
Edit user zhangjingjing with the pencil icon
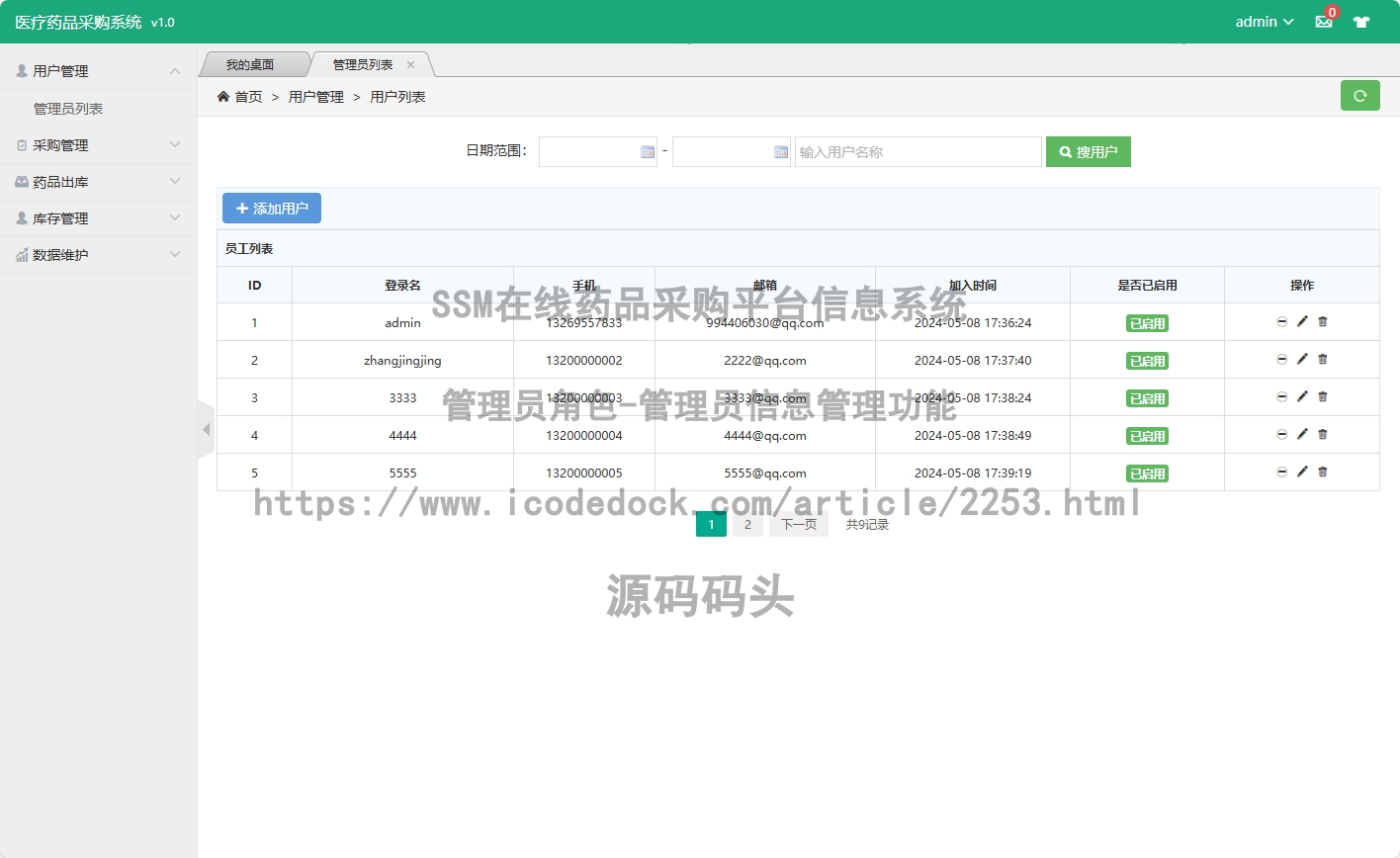point(1302,359)
